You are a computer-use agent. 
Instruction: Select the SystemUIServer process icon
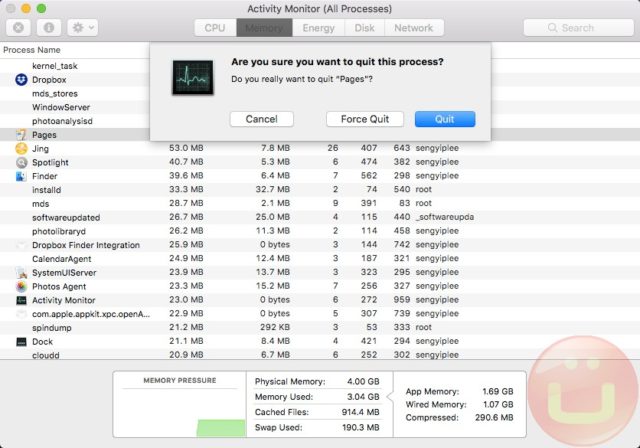click(21, 273)
